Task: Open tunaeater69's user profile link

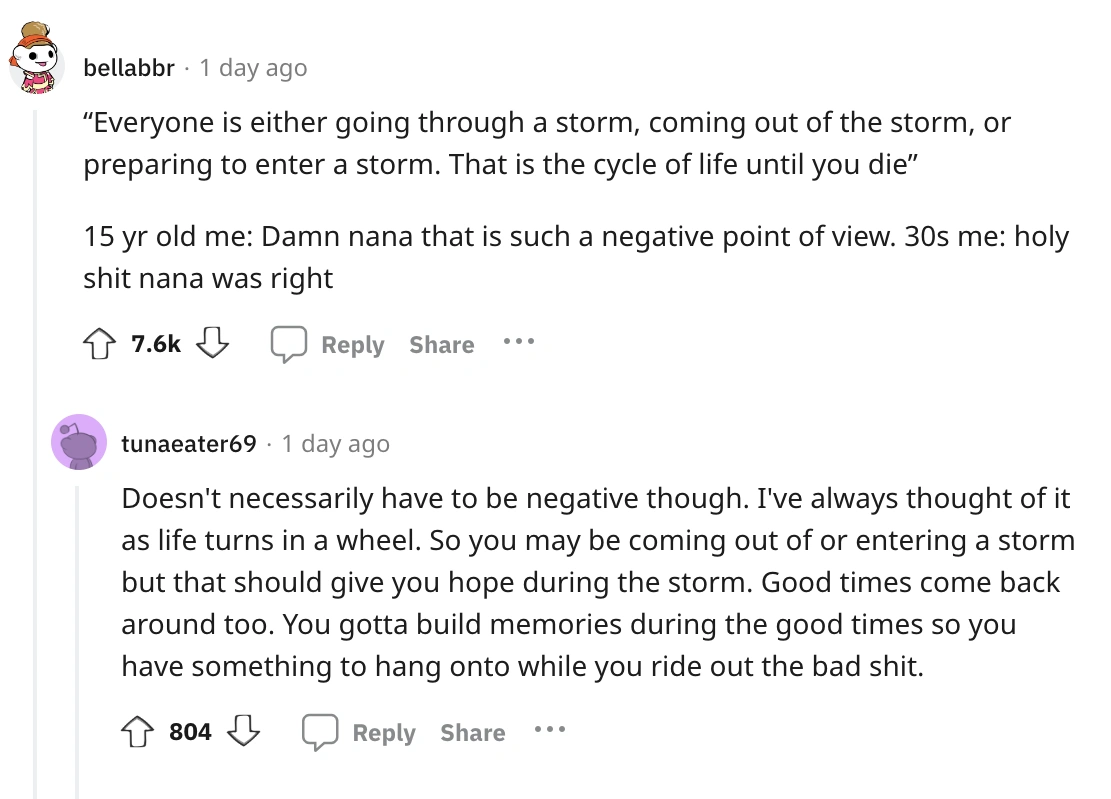Action: click(189, 443)
